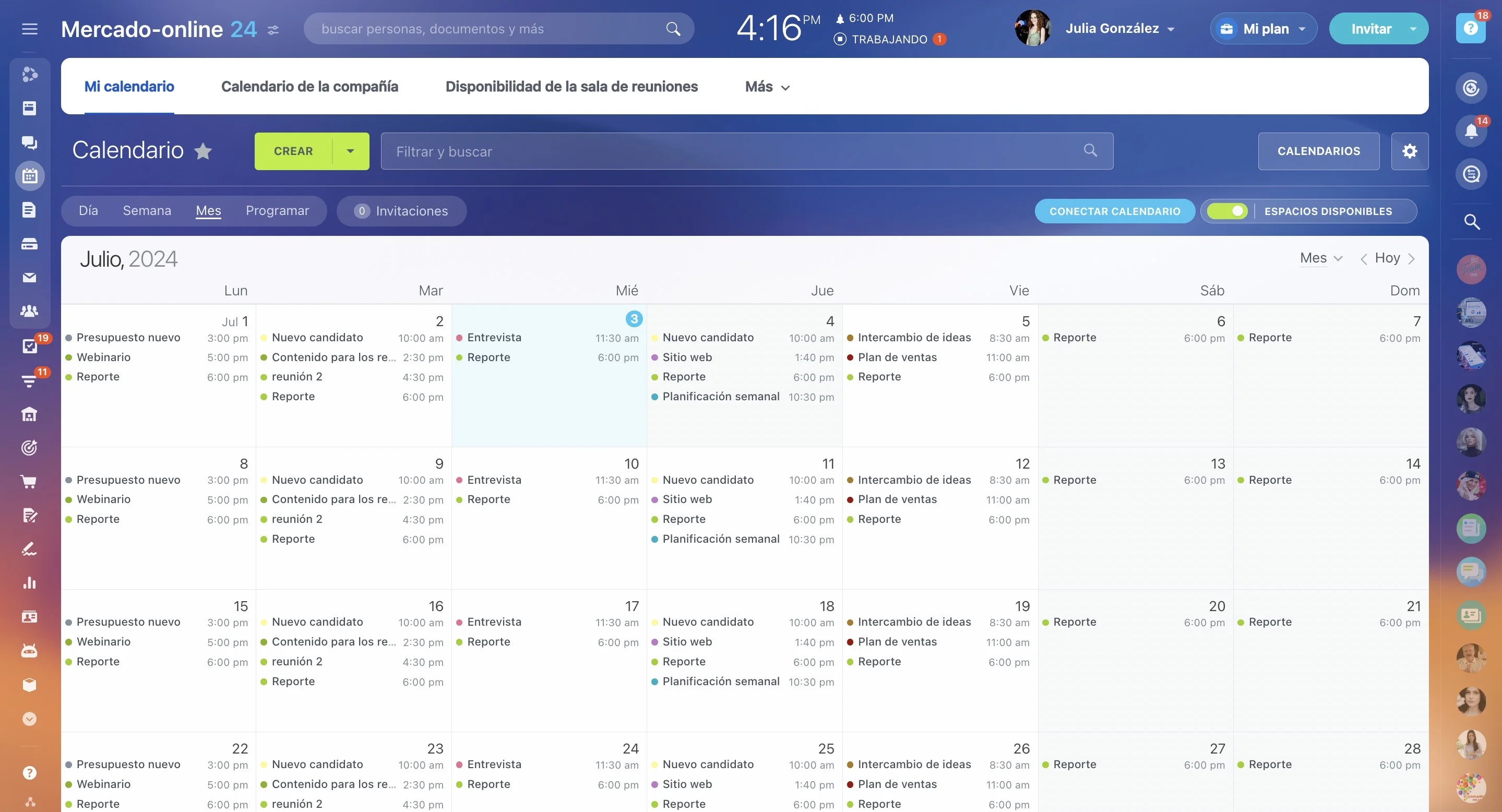Open calendar settings gear
The width and height of the screenshot is (1502, 812).
pyautogui.click(x=1410, y=151)
